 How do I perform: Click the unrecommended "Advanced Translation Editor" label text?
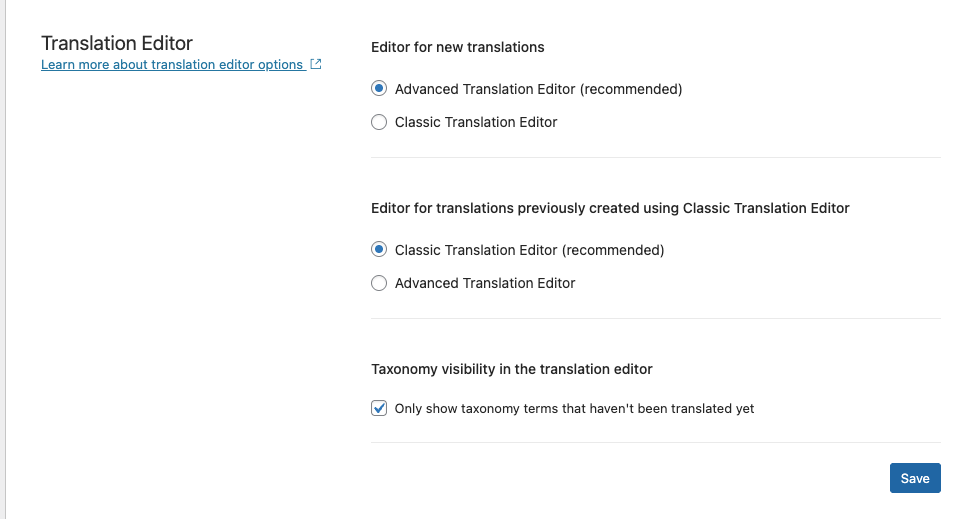pos(485,284)
